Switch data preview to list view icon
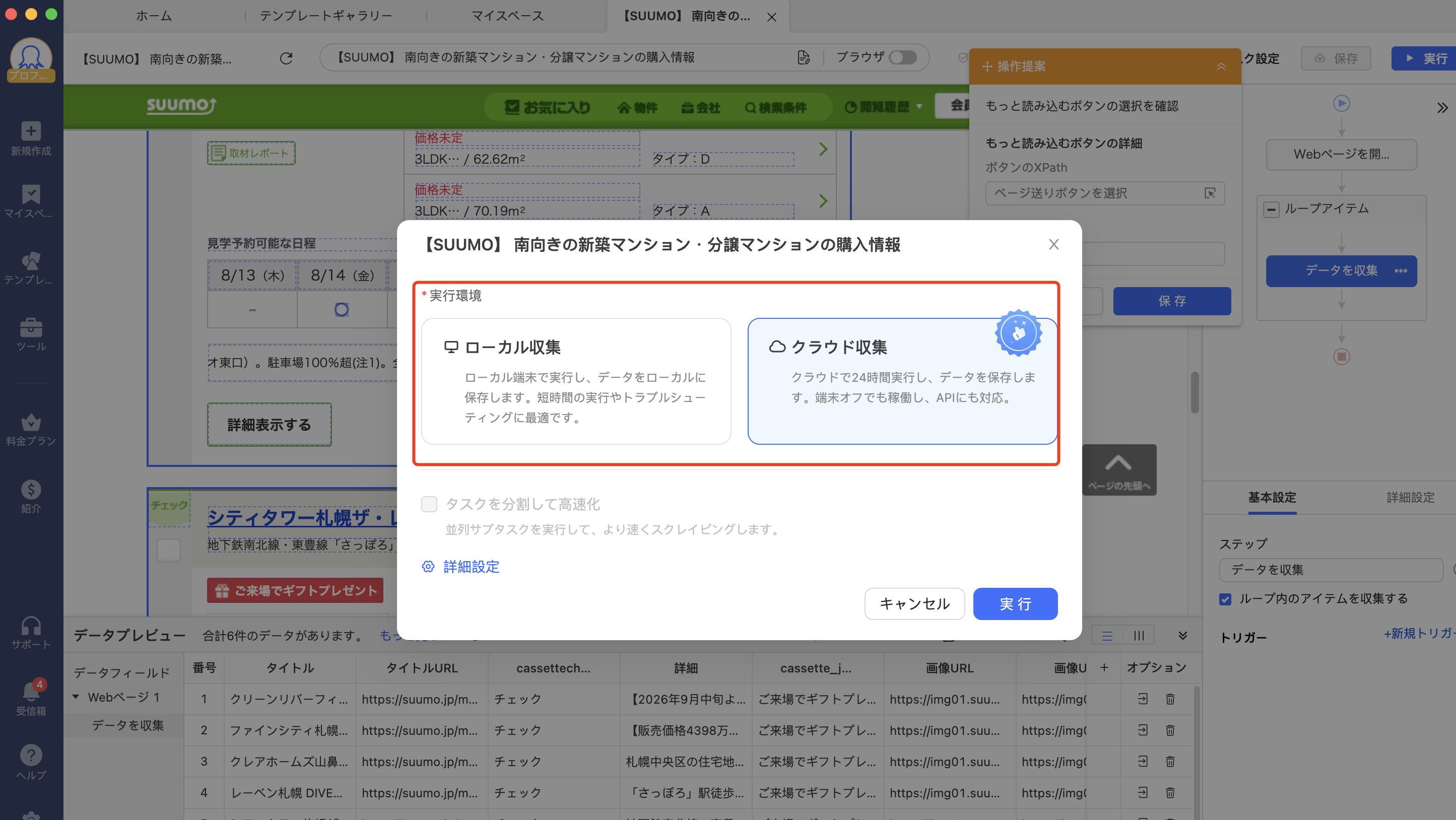The height and width of the screenshot is (820, 1456). pyautogui.click(x=1107, y=636)
